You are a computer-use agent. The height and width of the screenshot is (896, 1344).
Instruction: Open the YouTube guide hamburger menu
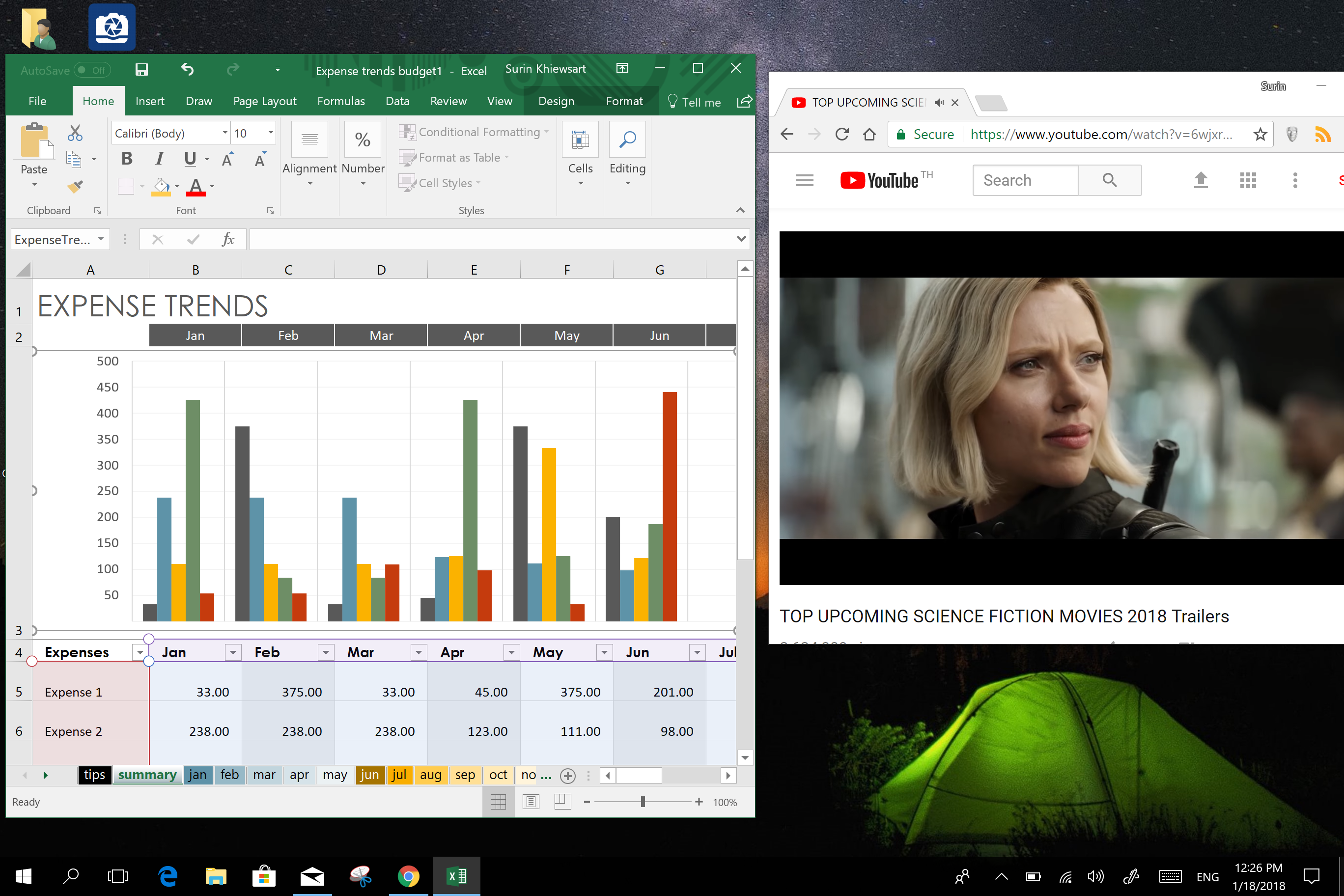click(805, 181)
